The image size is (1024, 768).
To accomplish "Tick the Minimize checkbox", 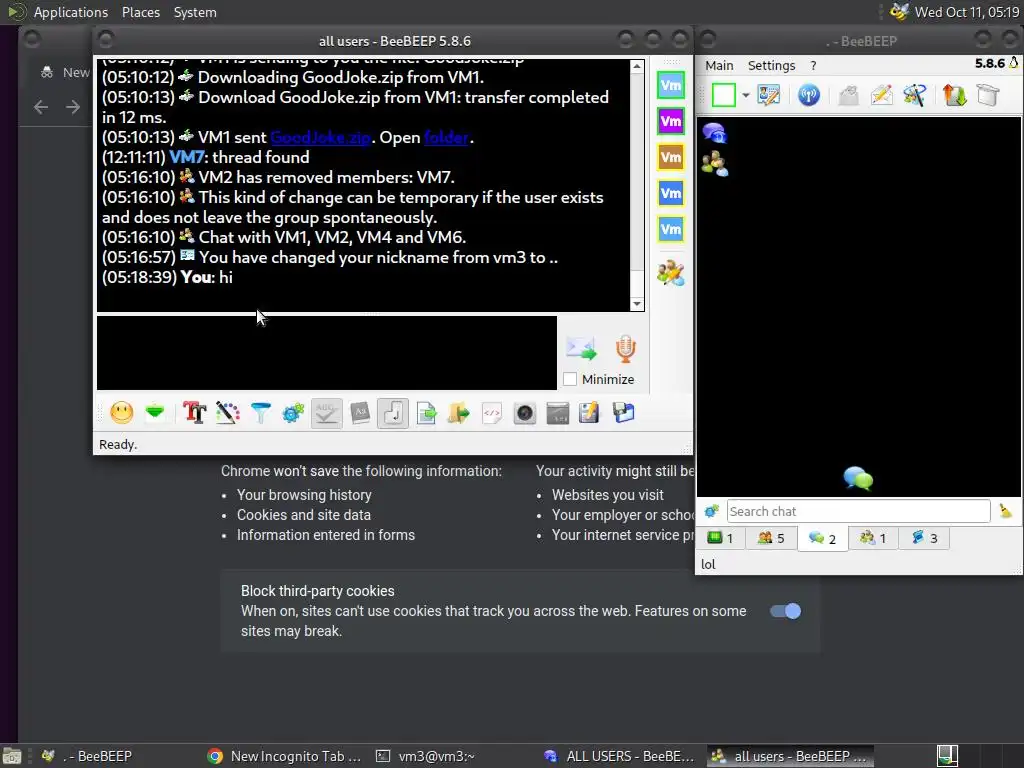I will (x=570, y=379).
